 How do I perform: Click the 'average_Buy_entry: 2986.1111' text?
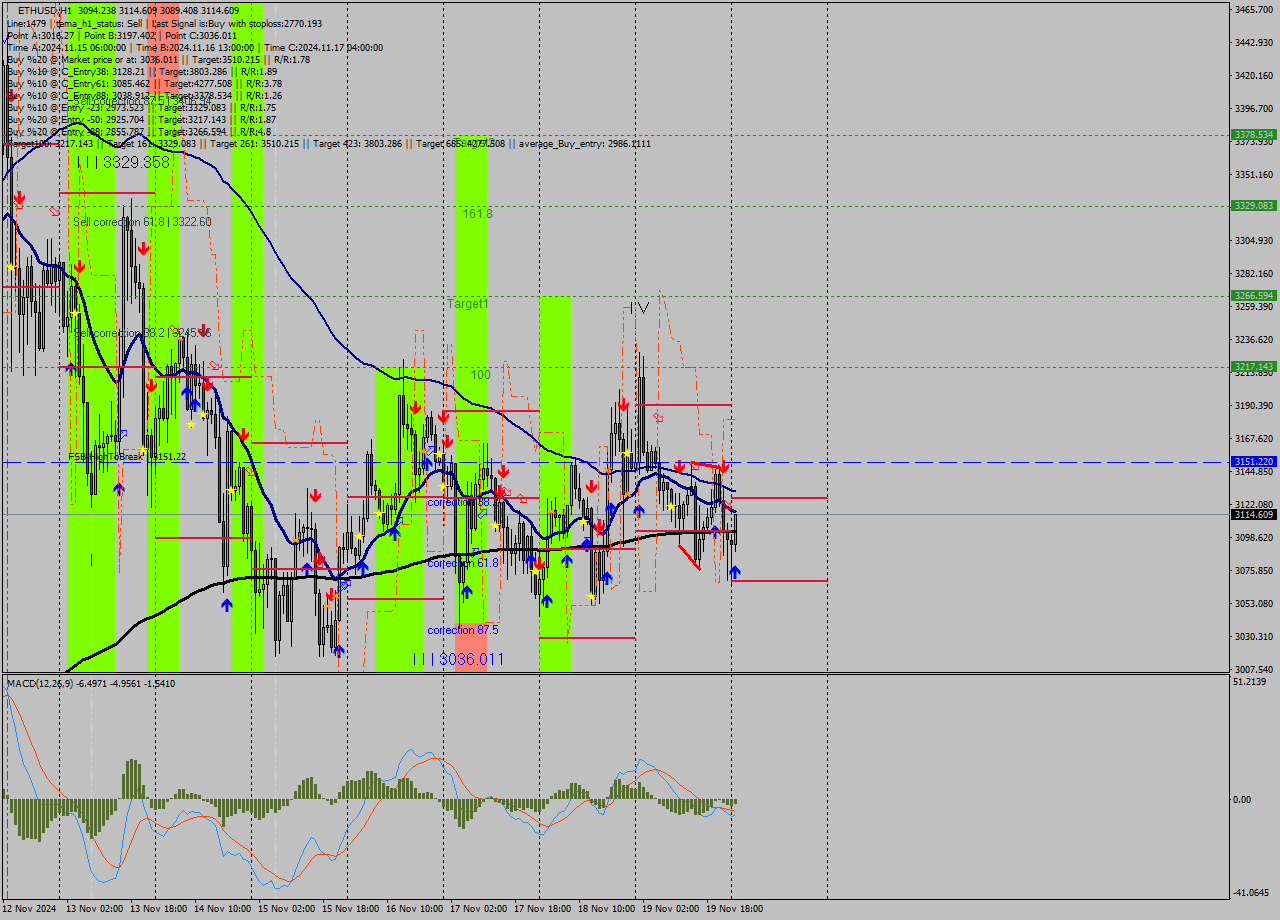(x=584, y=144)
